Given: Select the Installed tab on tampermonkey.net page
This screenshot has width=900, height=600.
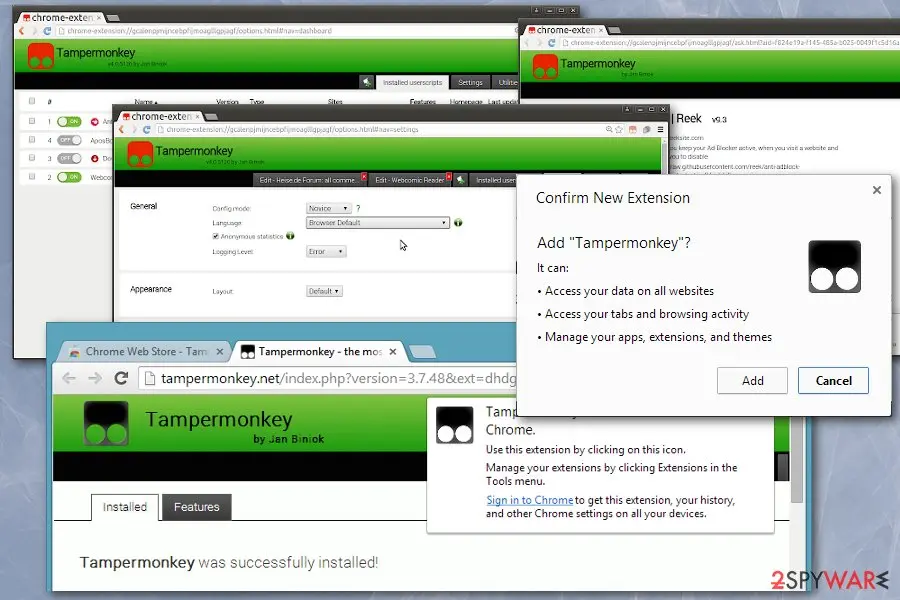Looking at the screenshot, I should tap(125, 507).
